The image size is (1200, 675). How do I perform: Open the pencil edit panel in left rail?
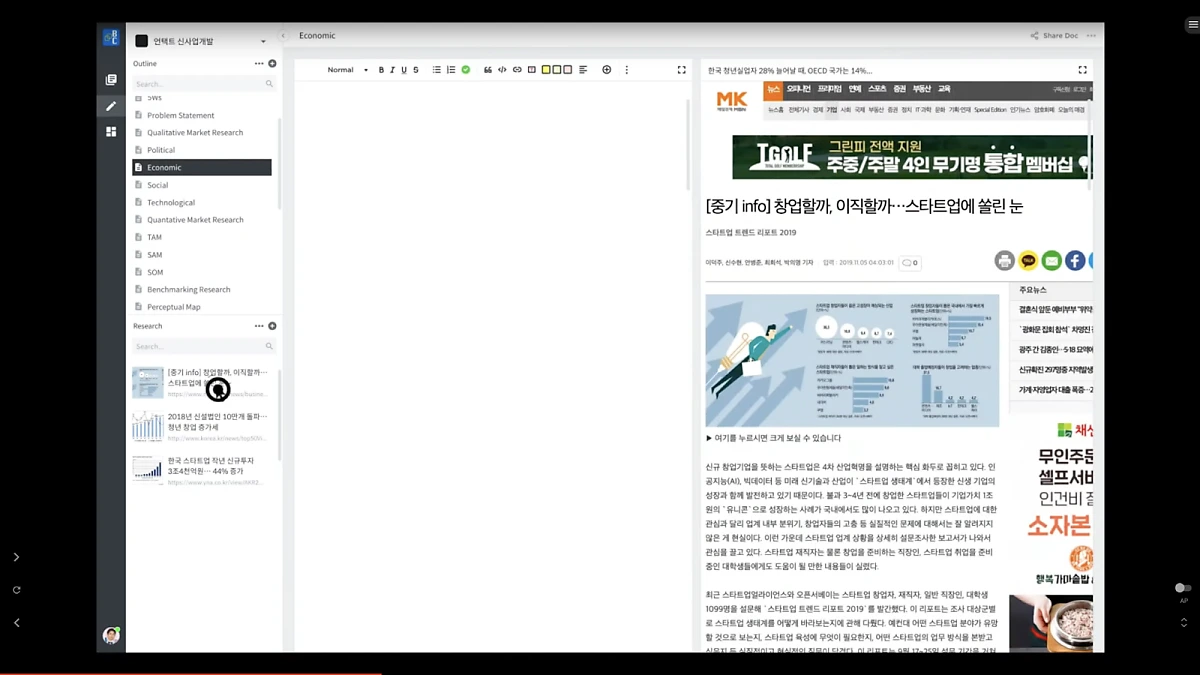tap(111, 106)
